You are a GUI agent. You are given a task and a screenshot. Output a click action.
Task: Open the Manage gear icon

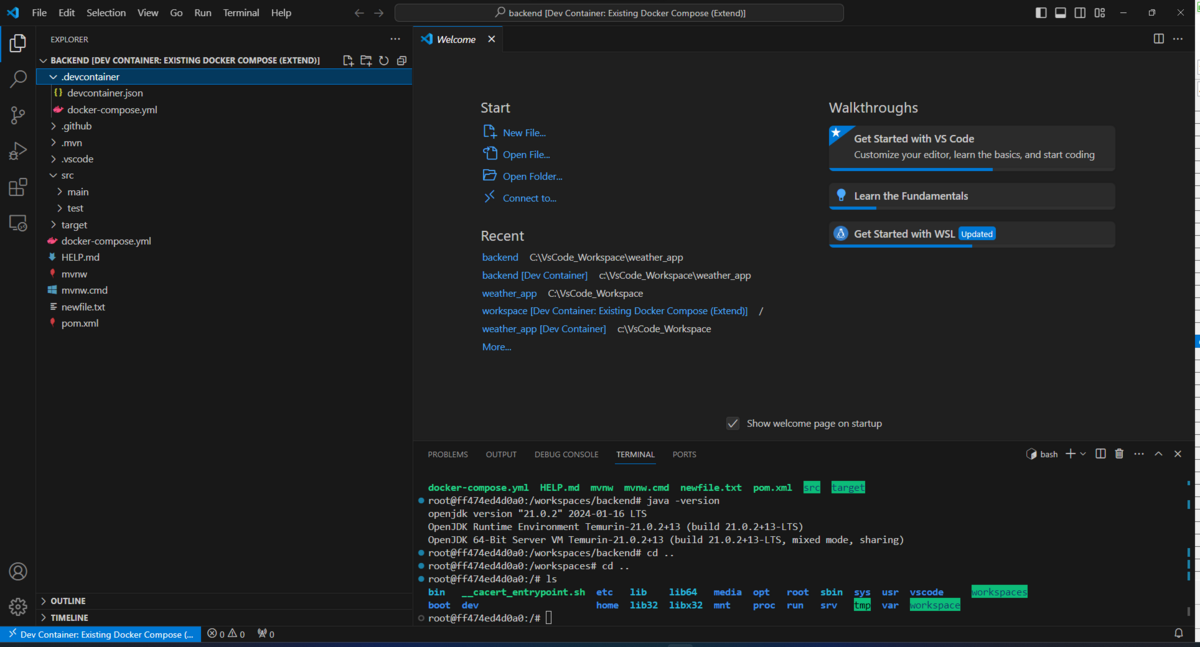(x=18, y=606)
